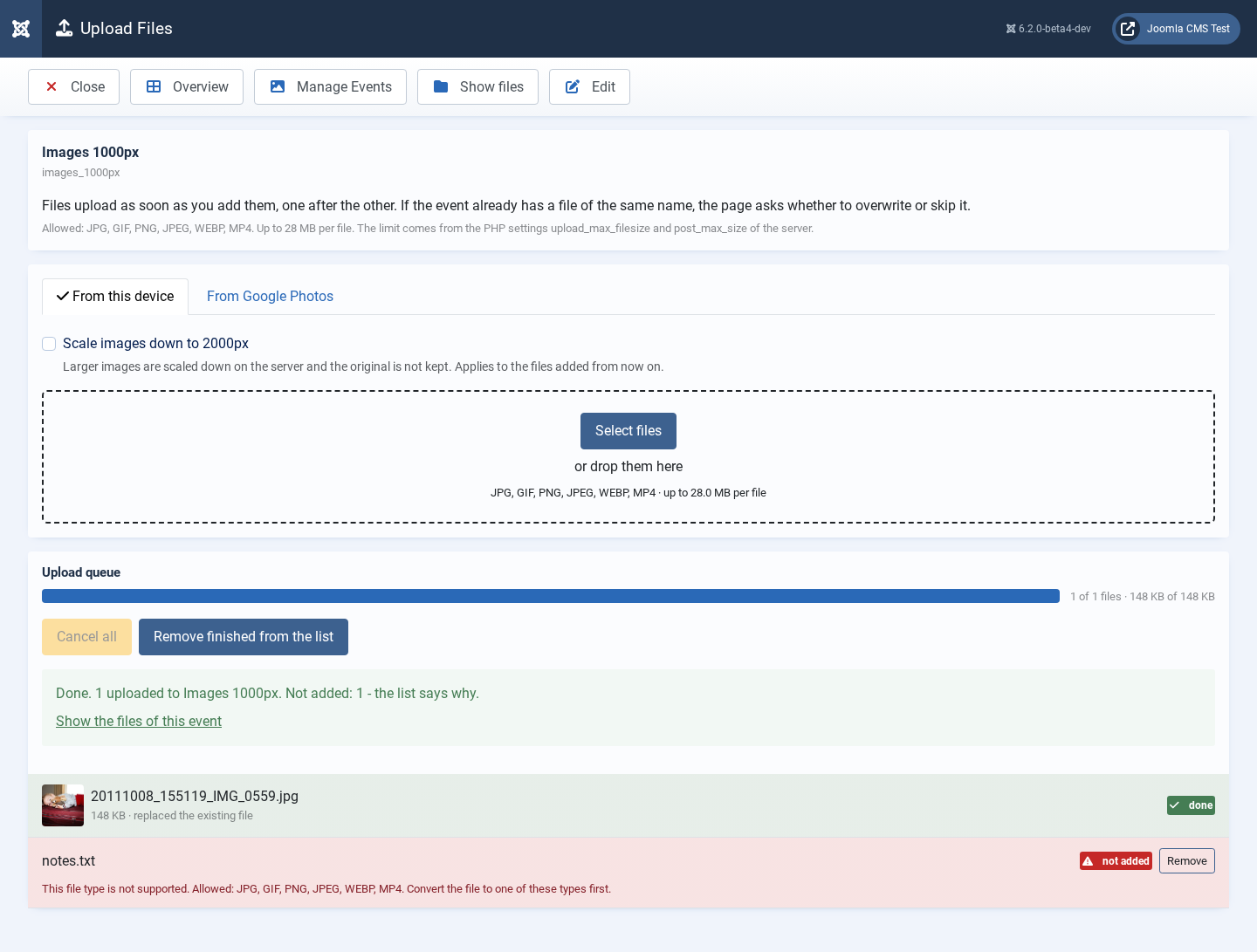Click the green done status badge
Viewport: 1257px width, 952px height.
[x=1191, y=805]
